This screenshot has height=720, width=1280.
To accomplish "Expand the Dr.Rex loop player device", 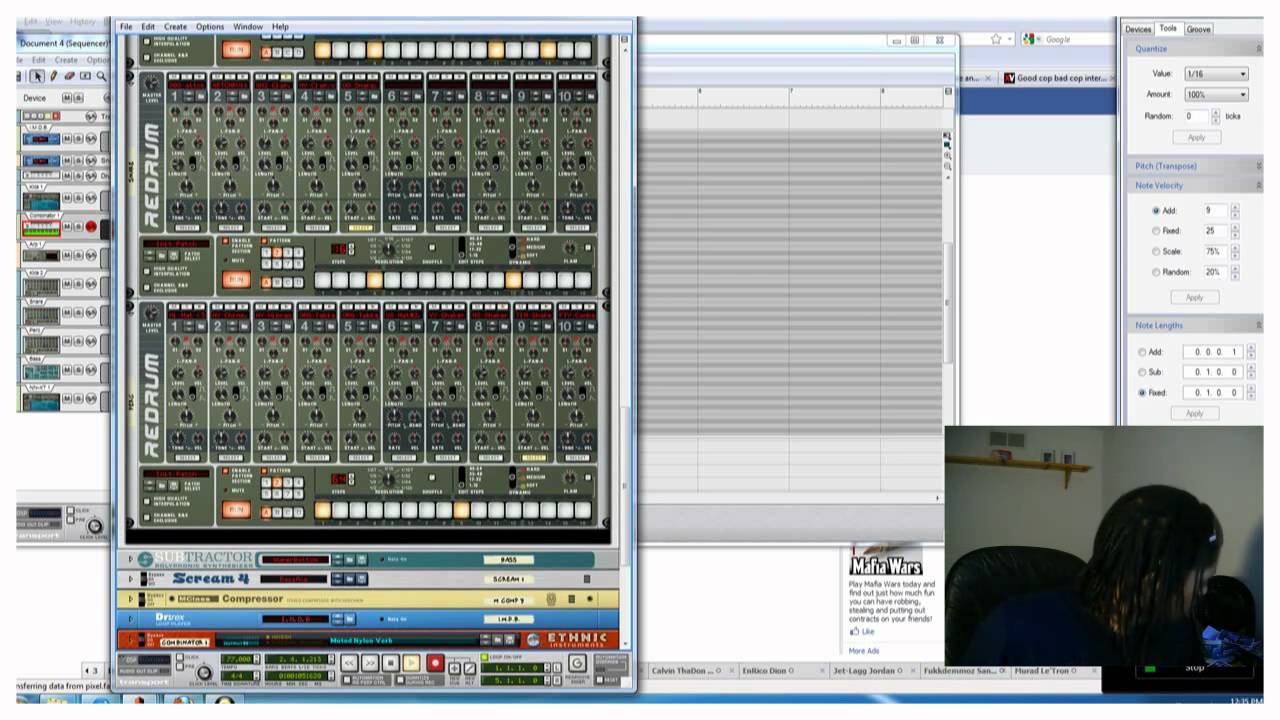I will pos(130,619).
